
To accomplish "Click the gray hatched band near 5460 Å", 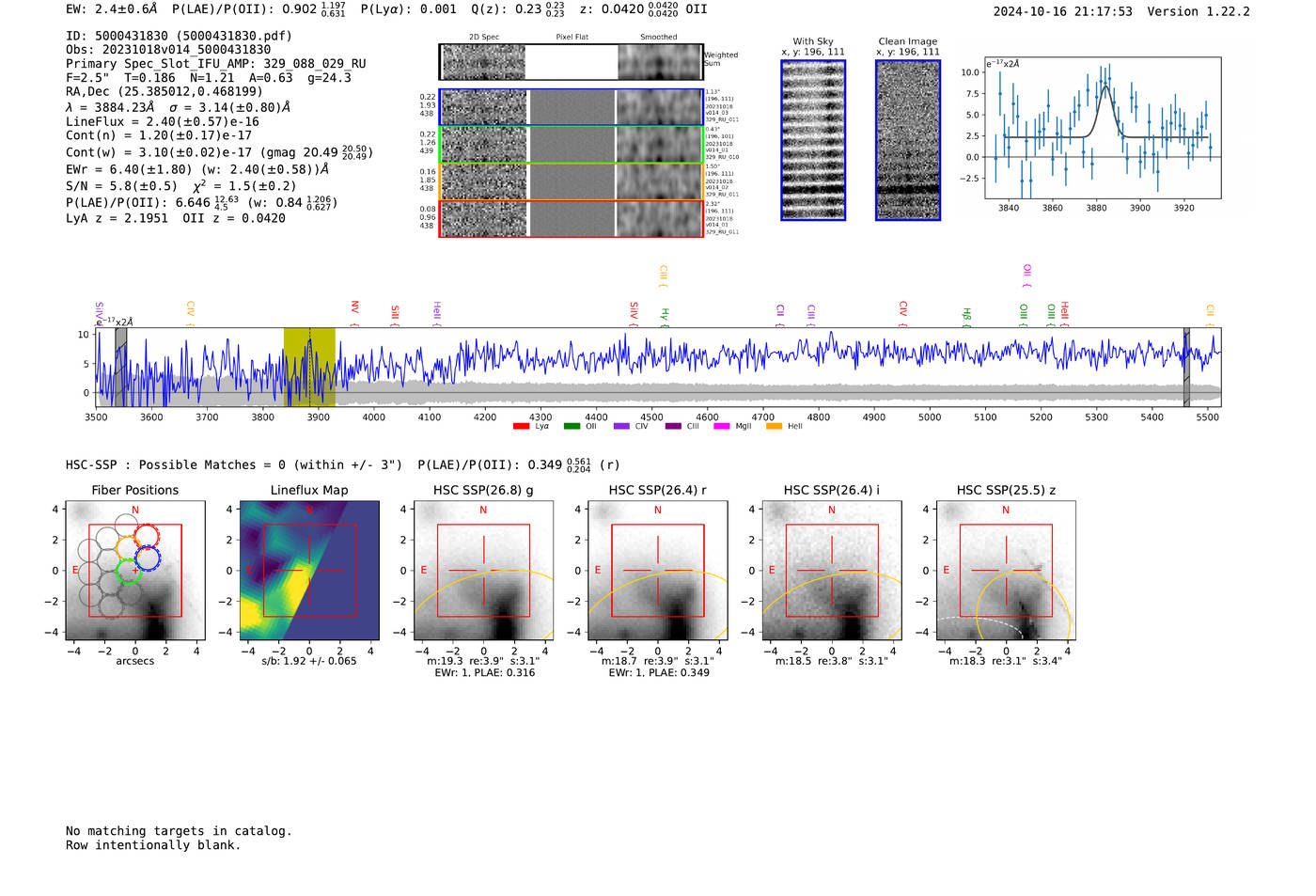I will 1186,368.
